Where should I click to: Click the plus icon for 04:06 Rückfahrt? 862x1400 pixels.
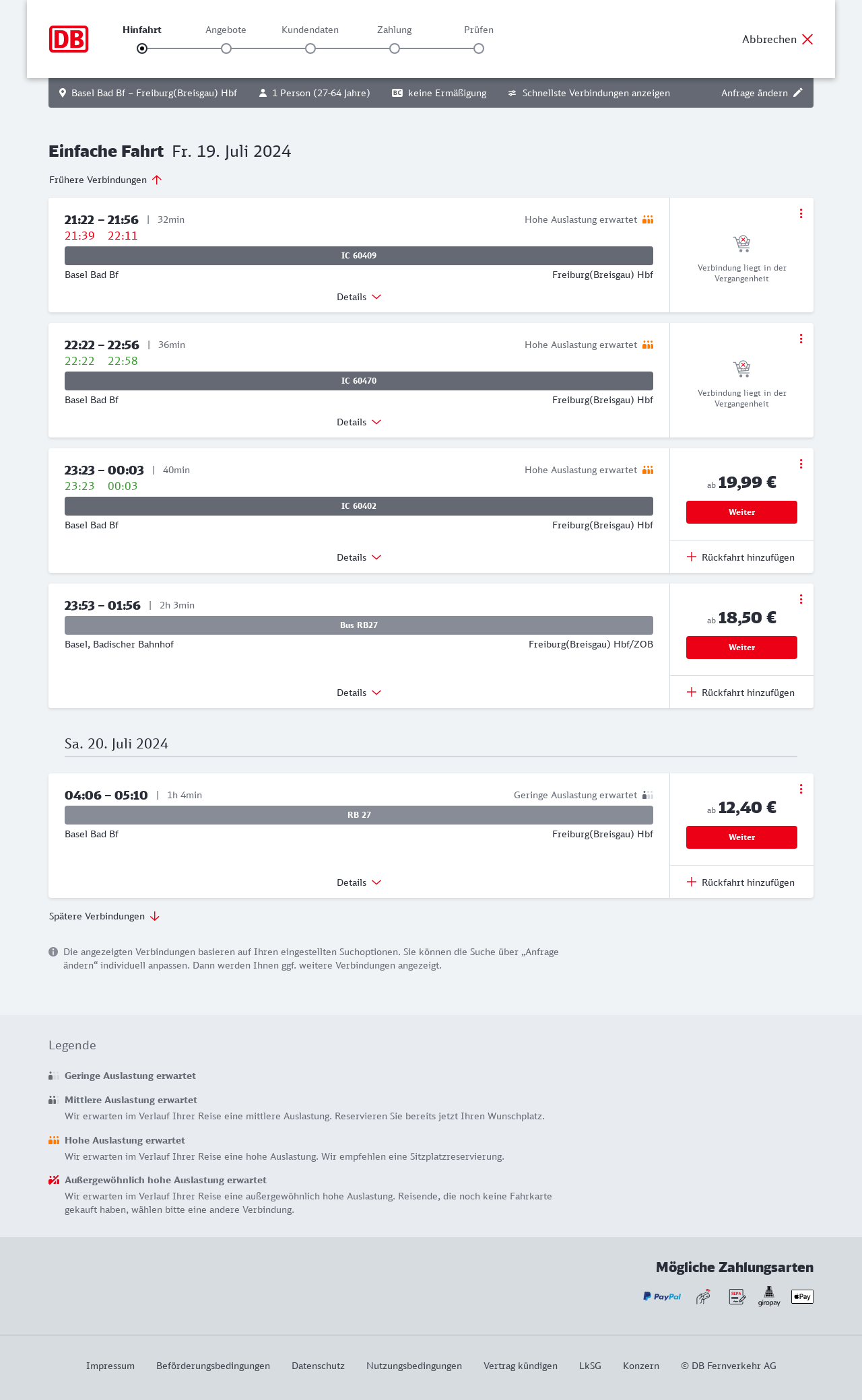point(692,882)
